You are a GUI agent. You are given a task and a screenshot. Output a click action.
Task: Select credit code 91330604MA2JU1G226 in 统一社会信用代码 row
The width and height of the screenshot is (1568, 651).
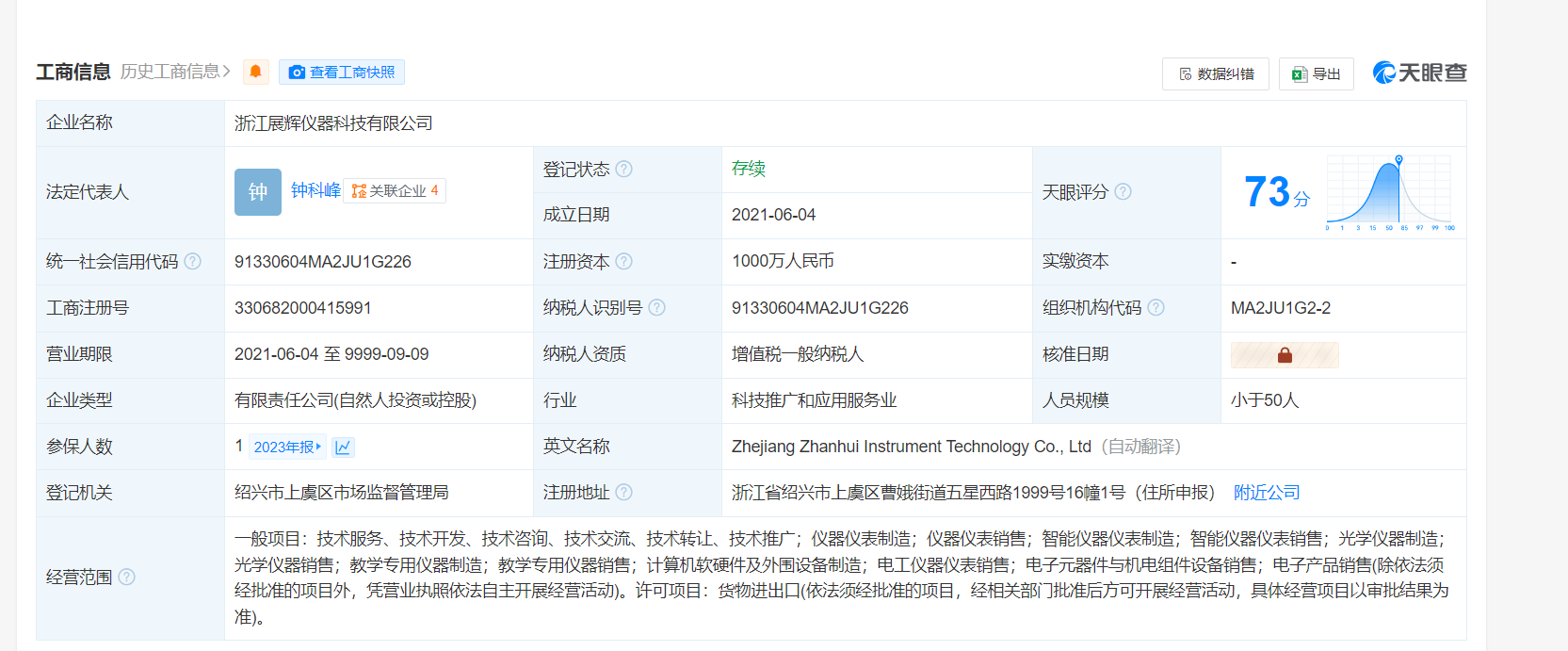(x=323, y=262)
